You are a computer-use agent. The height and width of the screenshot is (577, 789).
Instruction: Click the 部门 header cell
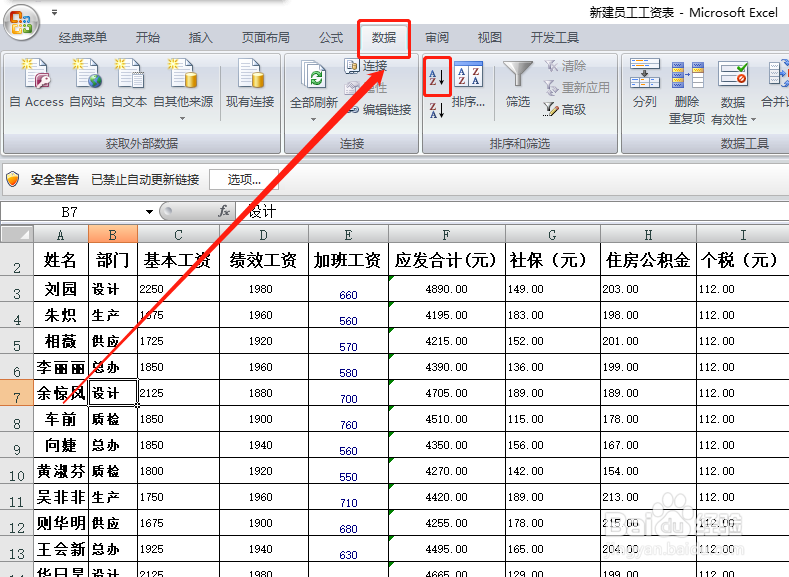tap(113, 260)
